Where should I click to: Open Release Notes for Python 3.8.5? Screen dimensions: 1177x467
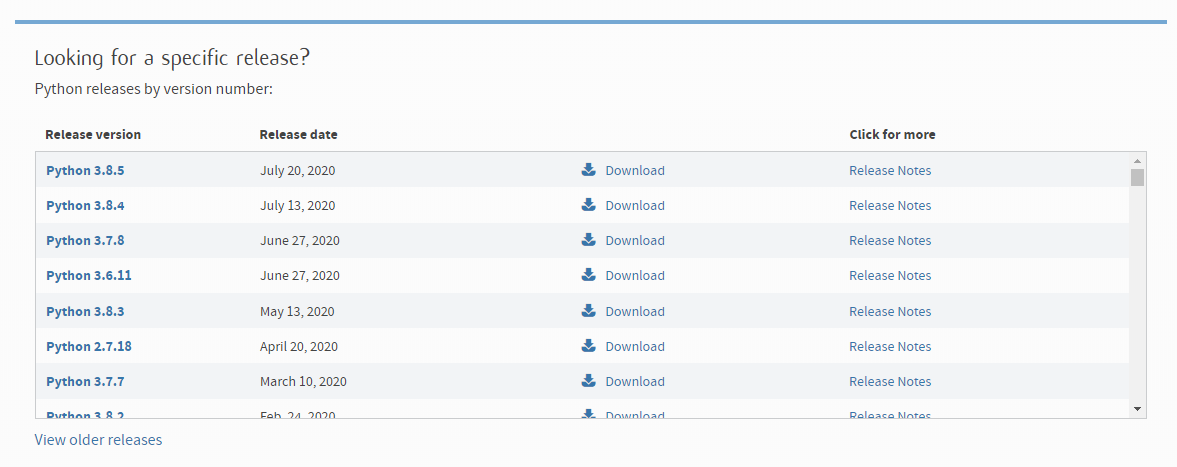pyautogui.click(x=890, y=170)
